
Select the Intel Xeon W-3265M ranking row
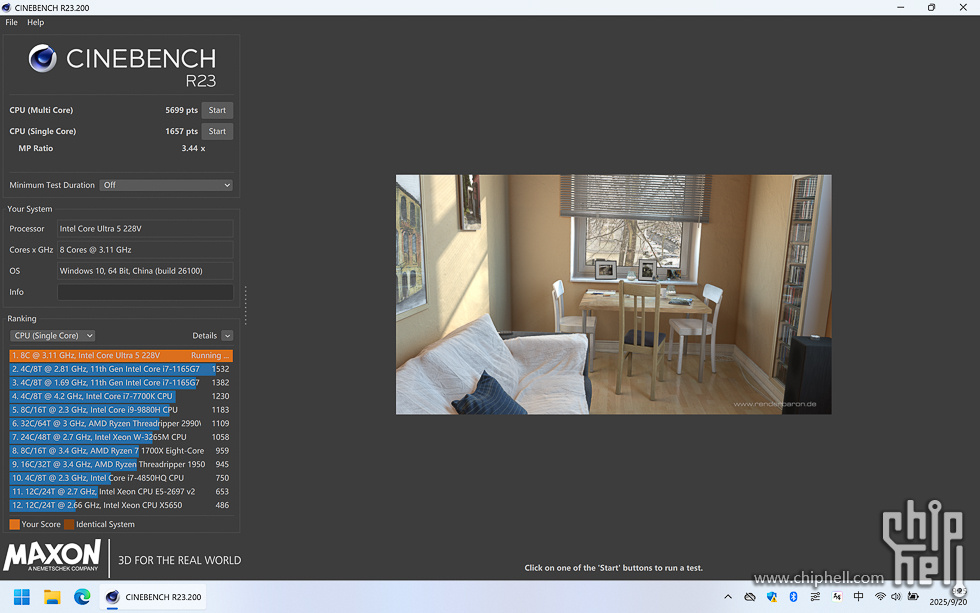(121, 438)
